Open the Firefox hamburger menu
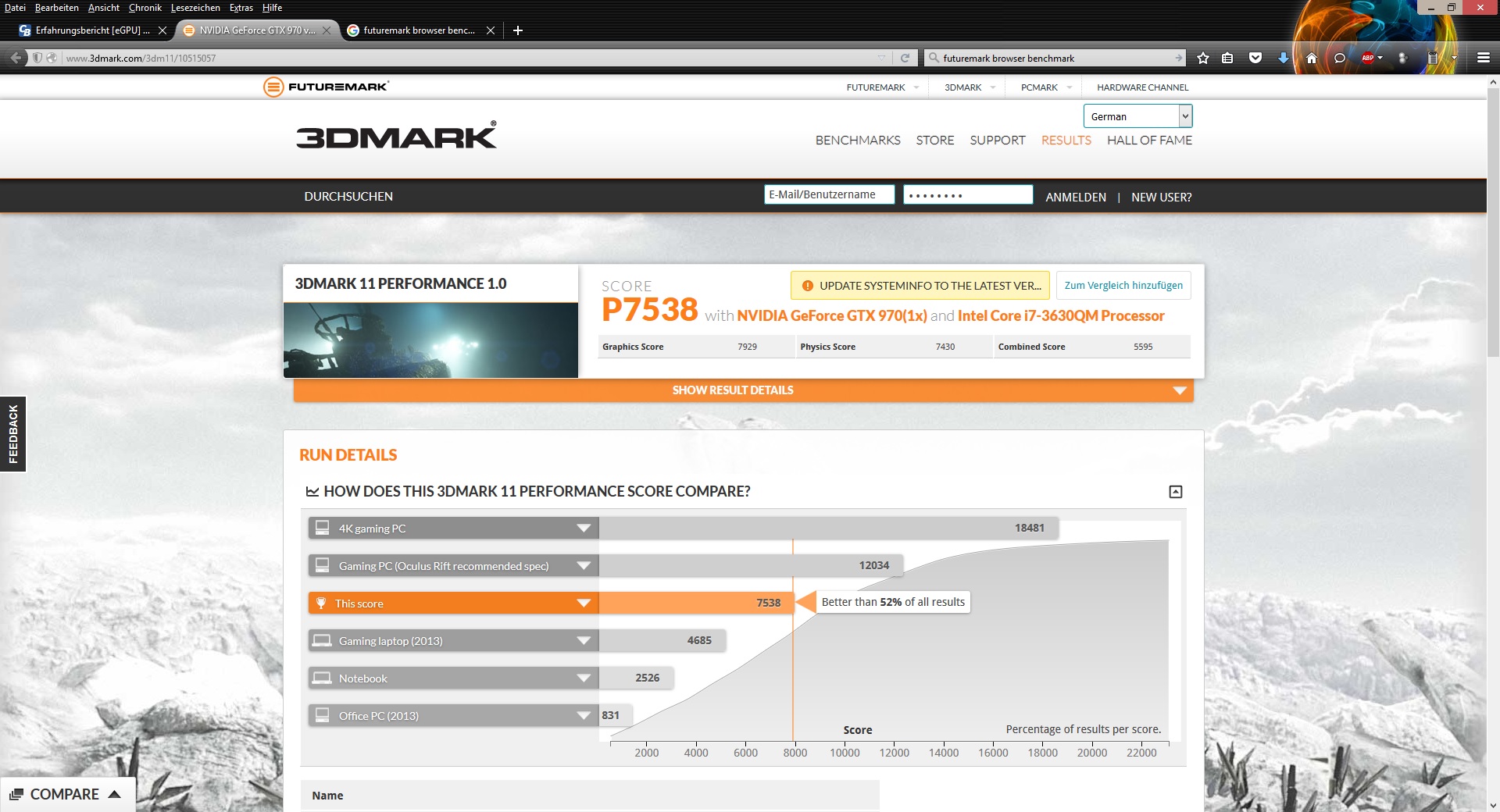 [x=1484, y=58]
